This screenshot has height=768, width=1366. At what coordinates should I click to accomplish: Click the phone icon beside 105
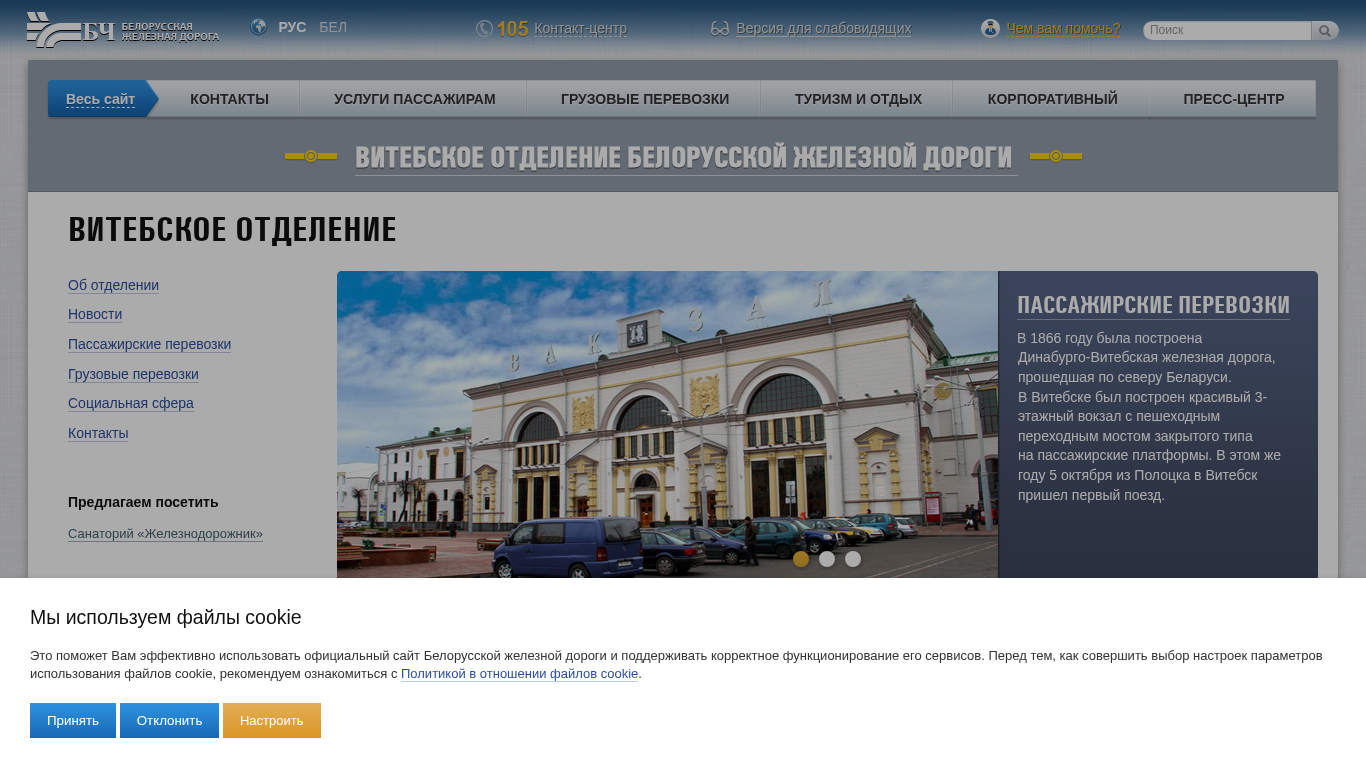point(484,29)
